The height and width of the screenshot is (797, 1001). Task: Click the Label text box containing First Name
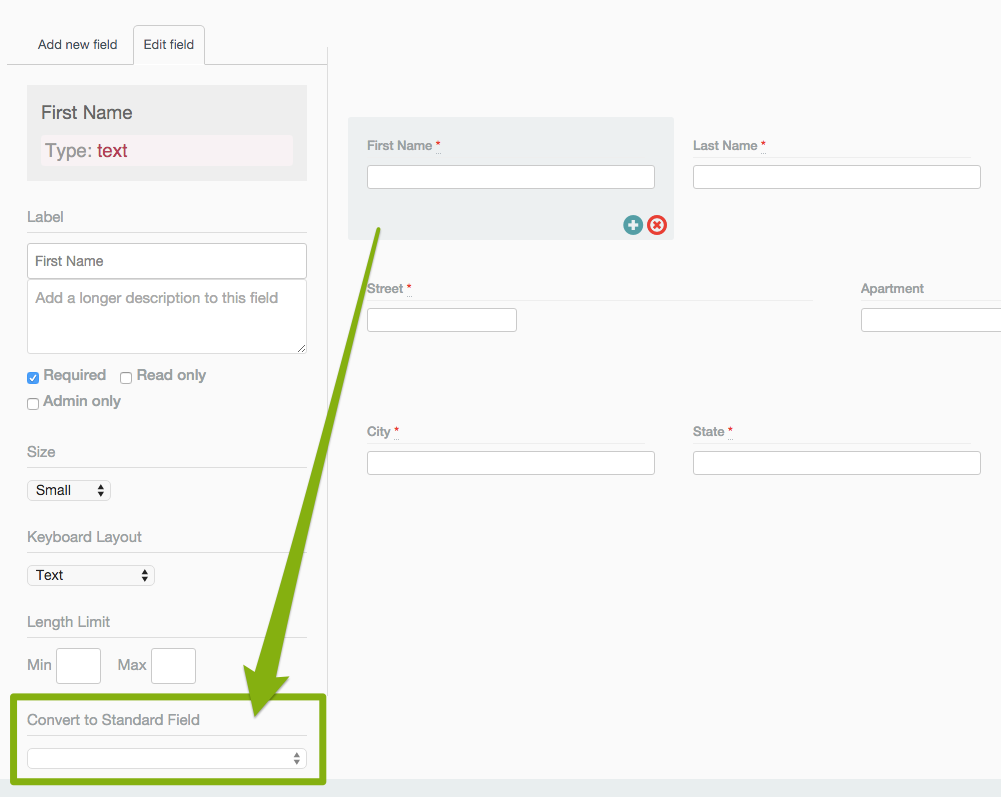(167, 261)
